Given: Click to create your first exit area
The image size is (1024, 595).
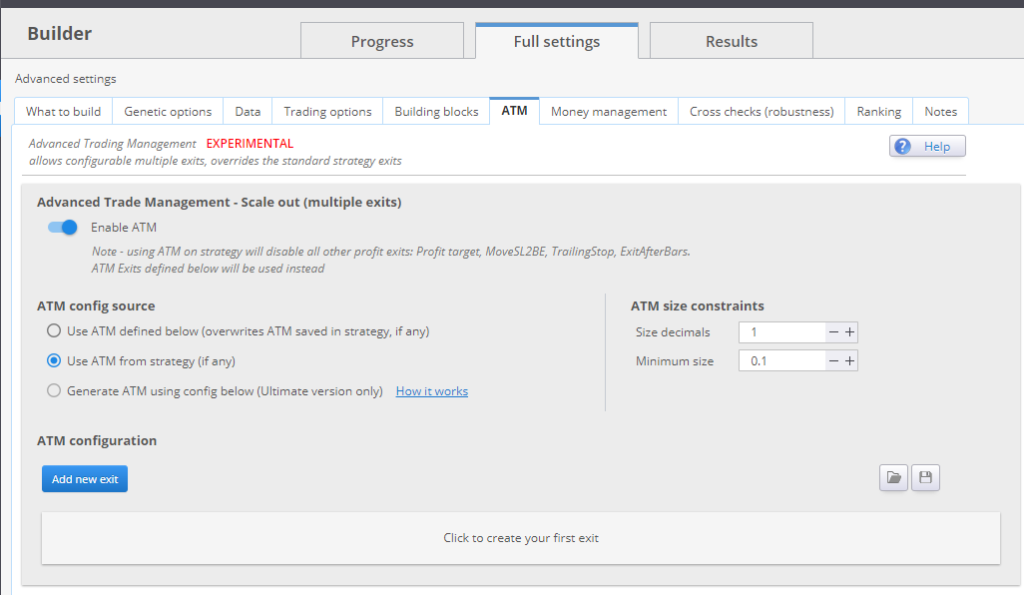Looking at the screenshot, I should (520, 538).
